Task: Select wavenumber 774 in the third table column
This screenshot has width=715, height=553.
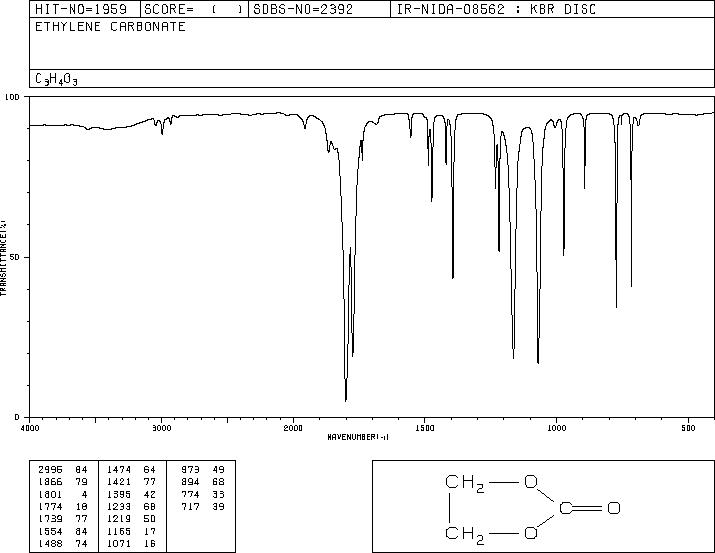Action: point(190,494)
